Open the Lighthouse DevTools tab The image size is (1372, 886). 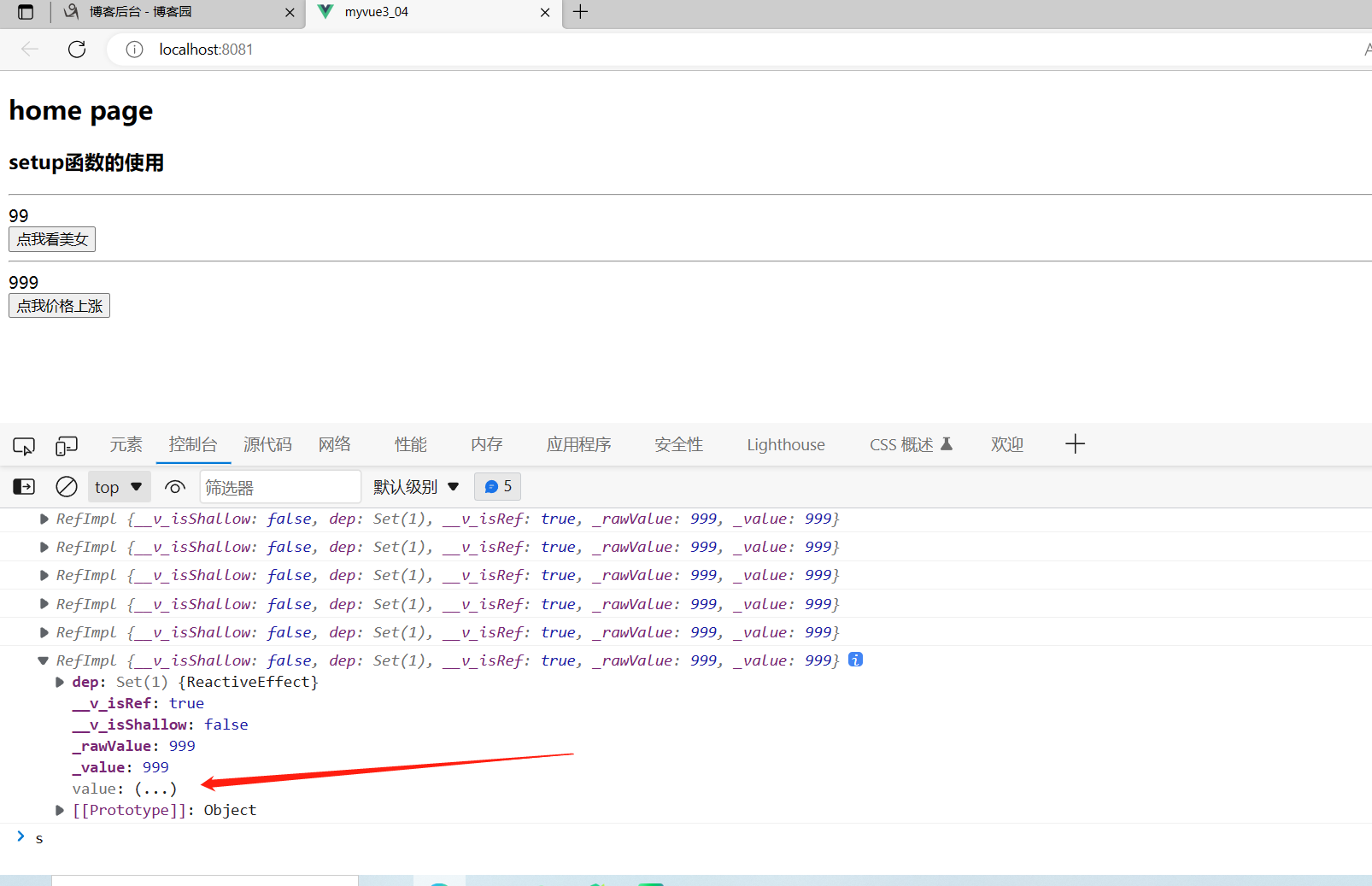pyautogui.click(x=786, y=444)
